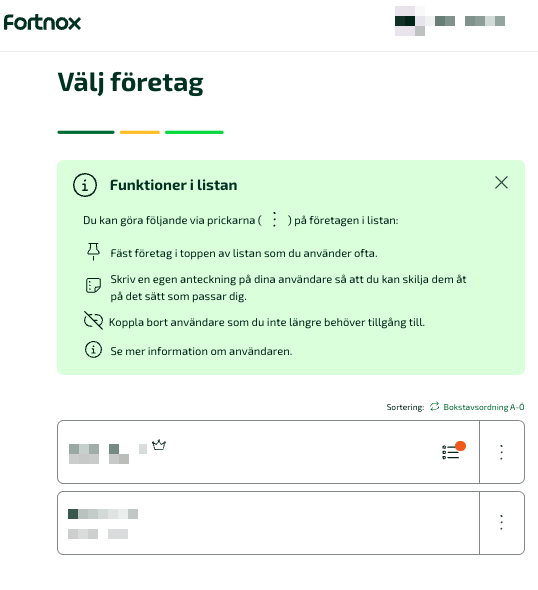Select the second company card

tap(268, 523)
